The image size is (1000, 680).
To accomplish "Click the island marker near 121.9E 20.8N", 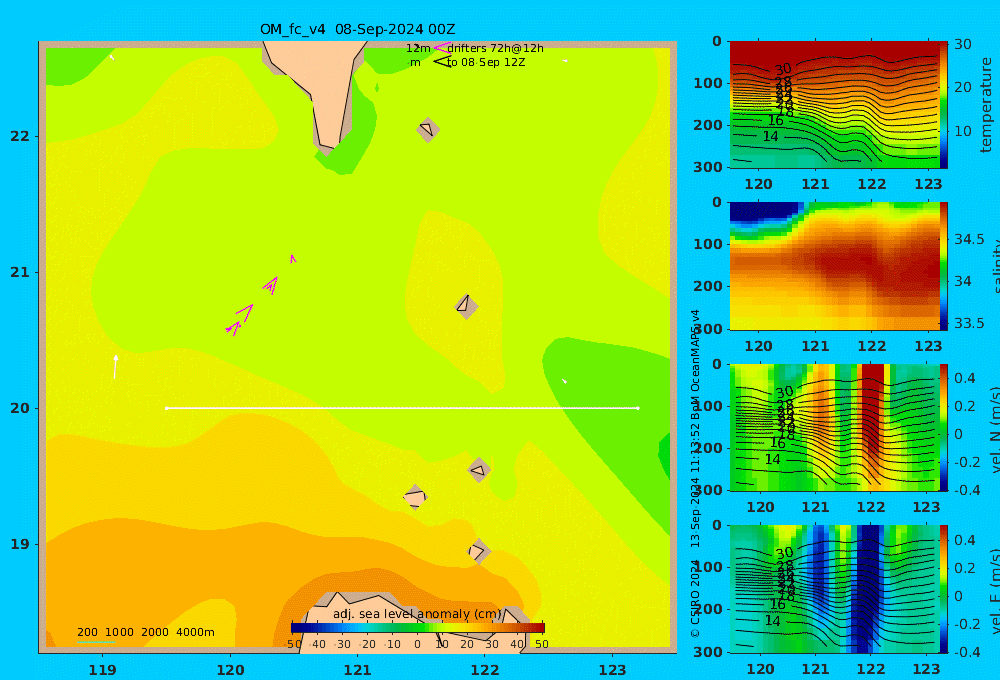I will point(466,306).
